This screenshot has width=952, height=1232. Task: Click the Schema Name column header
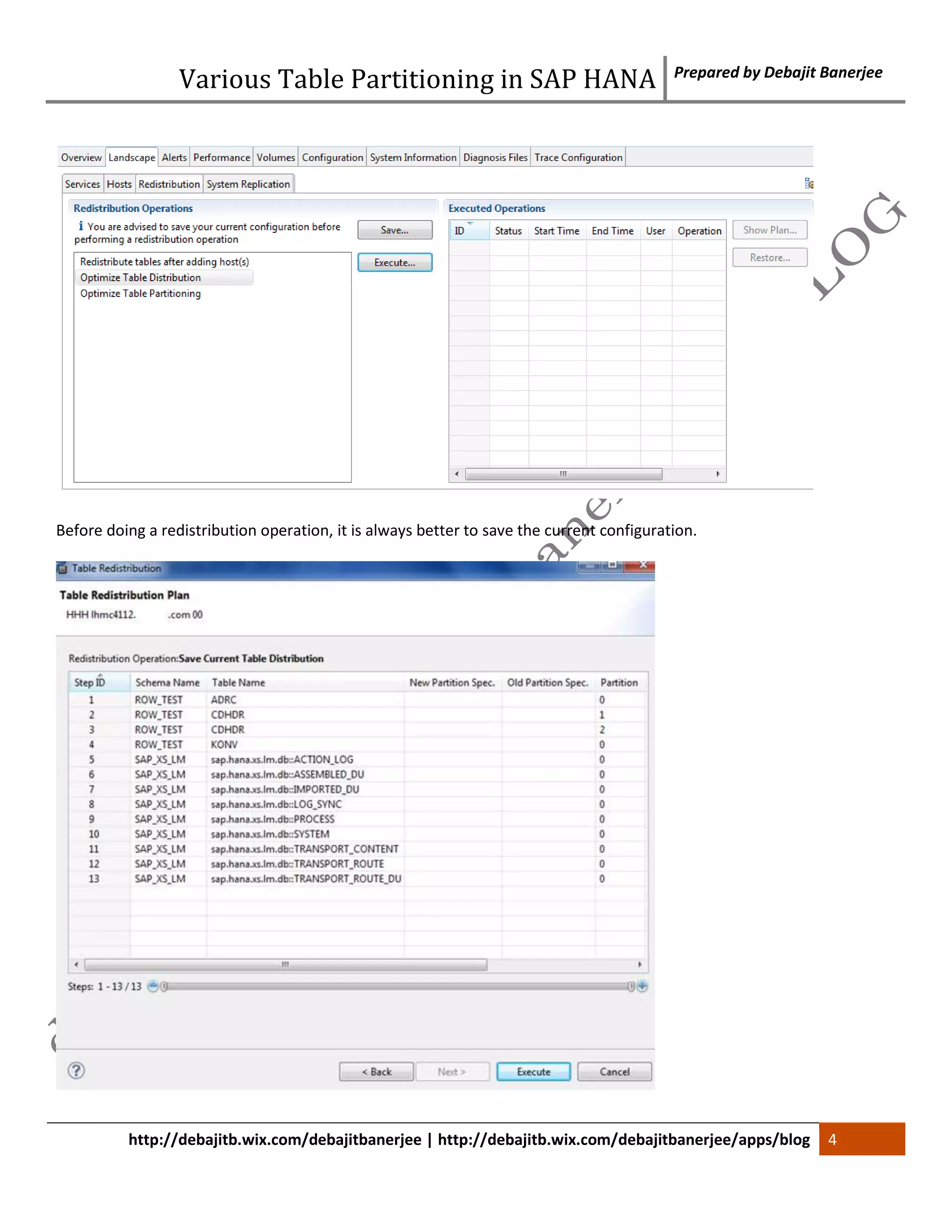click(x=167, y=682)
